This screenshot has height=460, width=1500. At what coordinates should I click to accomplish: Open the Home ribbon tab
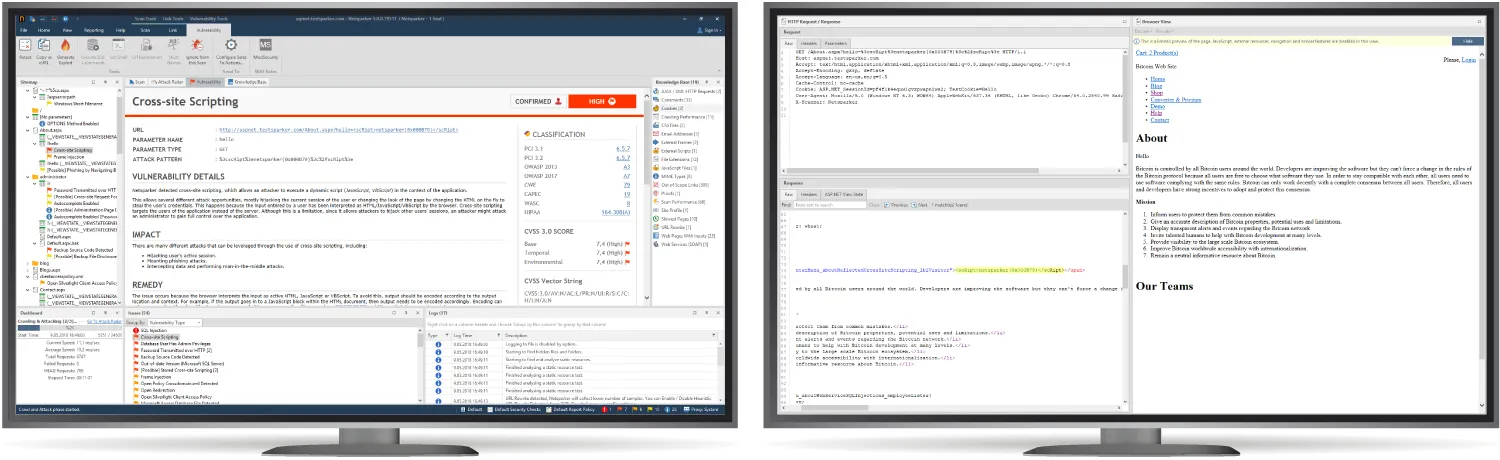(43, 31)
